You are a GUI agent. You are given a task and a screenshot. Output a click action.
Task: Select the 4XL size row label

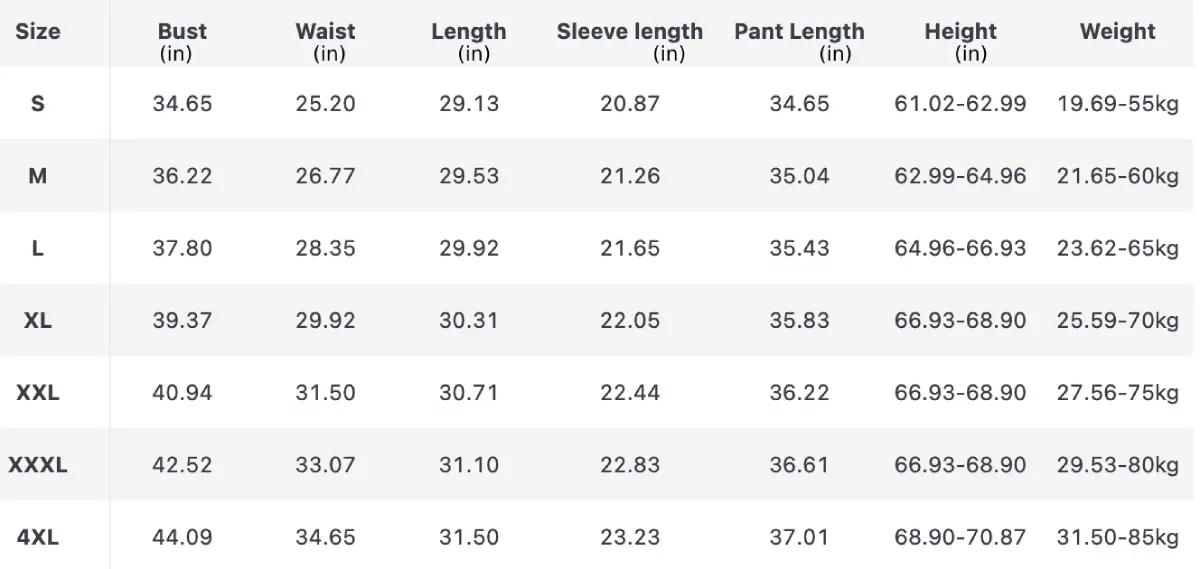click(38, 537)
